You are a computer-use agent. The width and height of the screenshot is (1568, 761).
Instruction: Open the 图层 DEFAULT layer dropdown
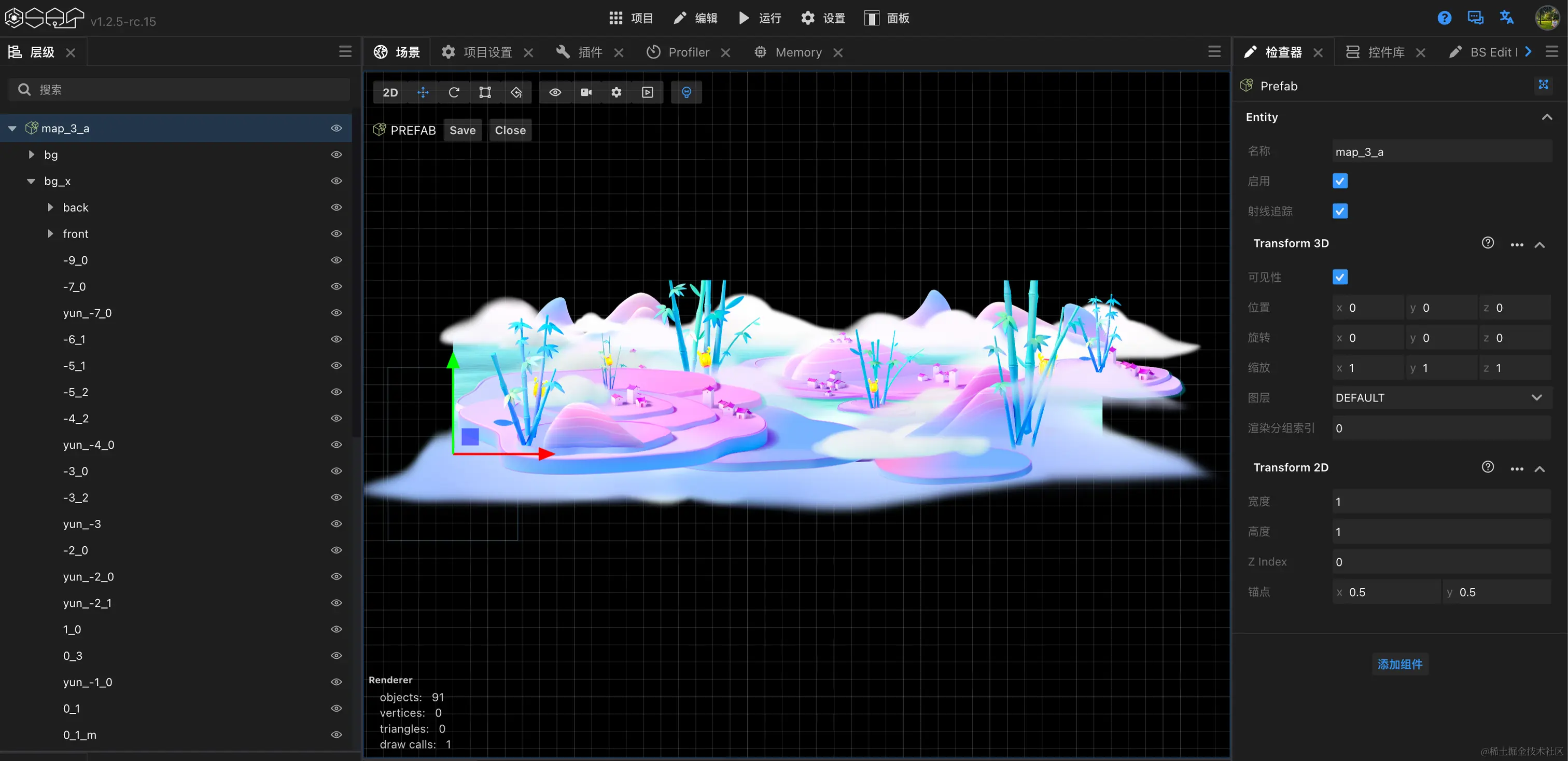pos(1440,397)
